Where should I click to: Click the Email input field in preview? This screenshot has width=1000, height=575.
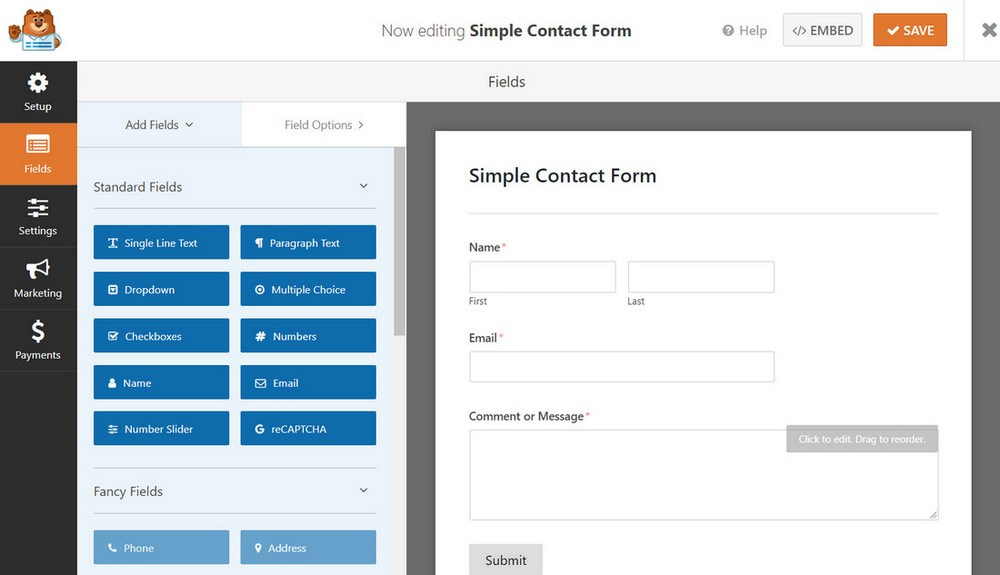(621, 367)
